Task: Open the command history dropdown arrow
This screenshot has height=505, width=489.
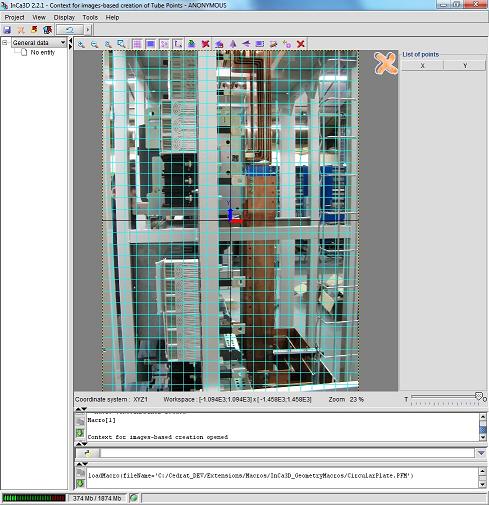Action: [481, 453]
